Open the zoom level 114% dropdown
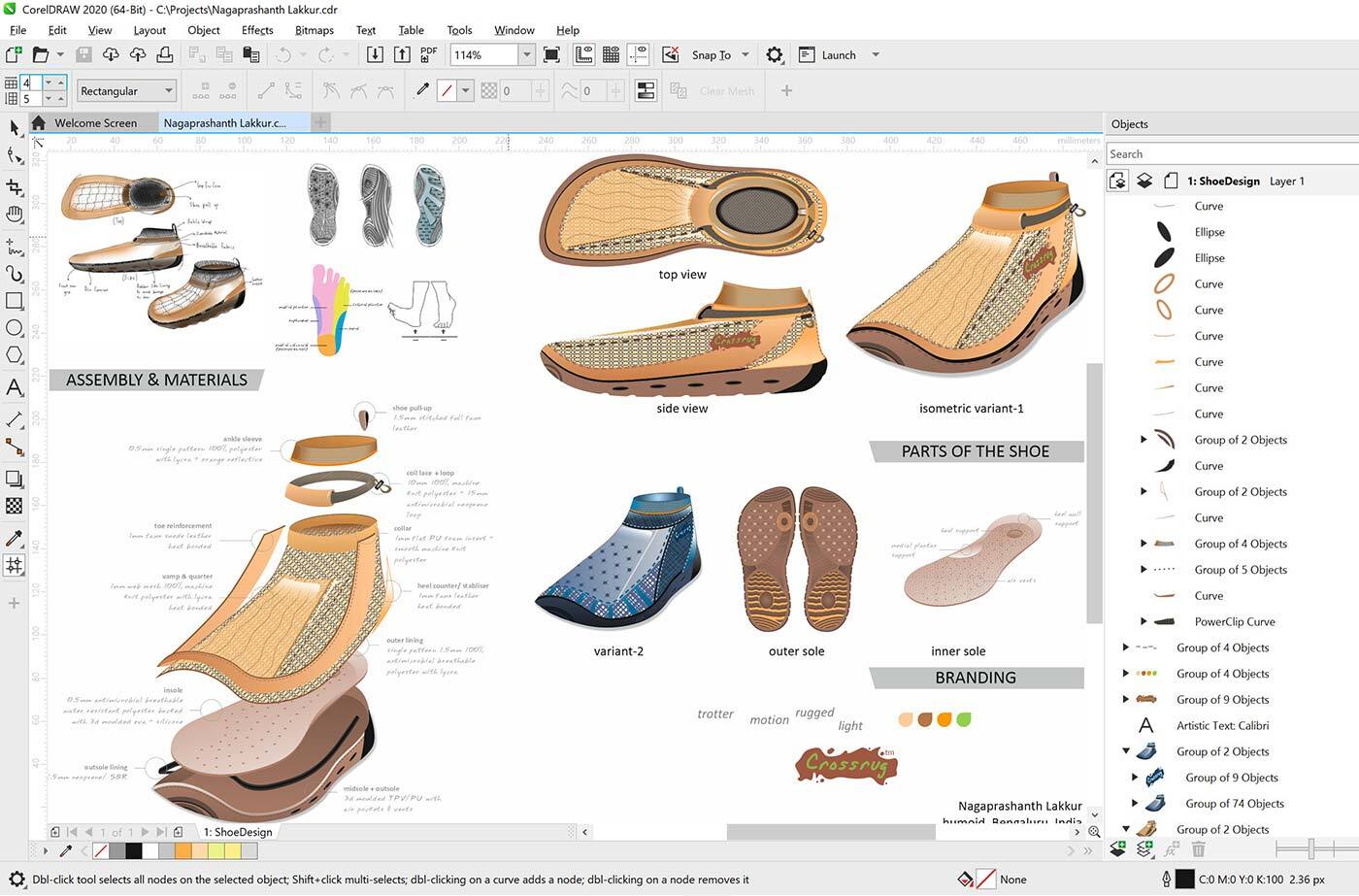 (x=527, y=55)
